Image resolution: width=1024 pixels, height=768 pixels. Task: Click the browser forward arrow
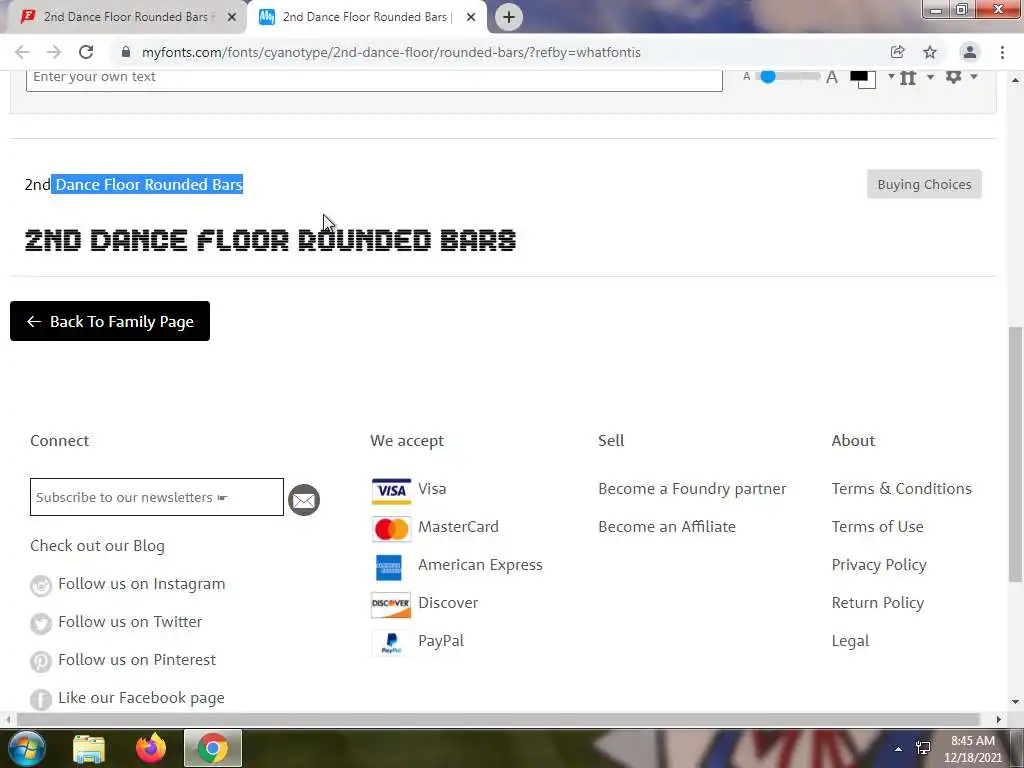(54, 52)
